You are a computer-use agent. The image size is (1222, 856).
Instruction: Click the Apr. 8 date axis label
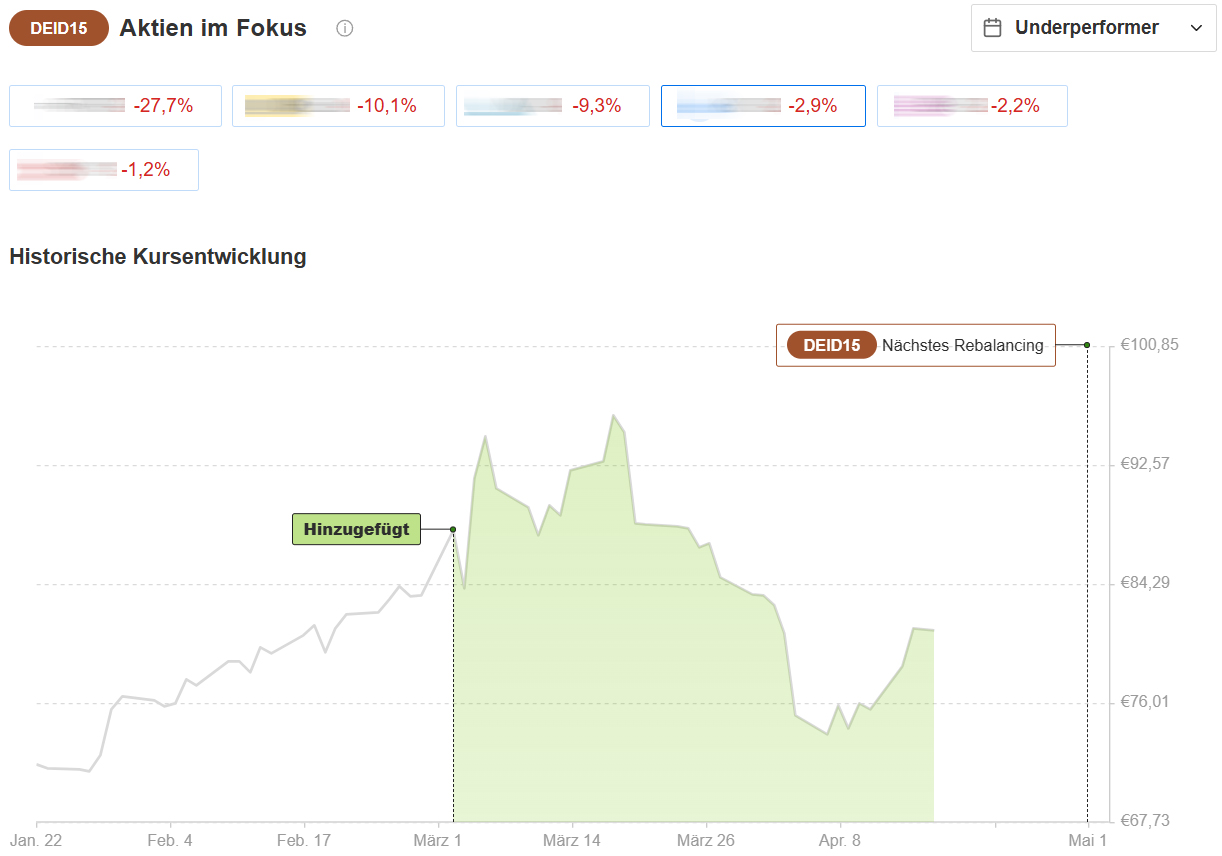[840, 841]
